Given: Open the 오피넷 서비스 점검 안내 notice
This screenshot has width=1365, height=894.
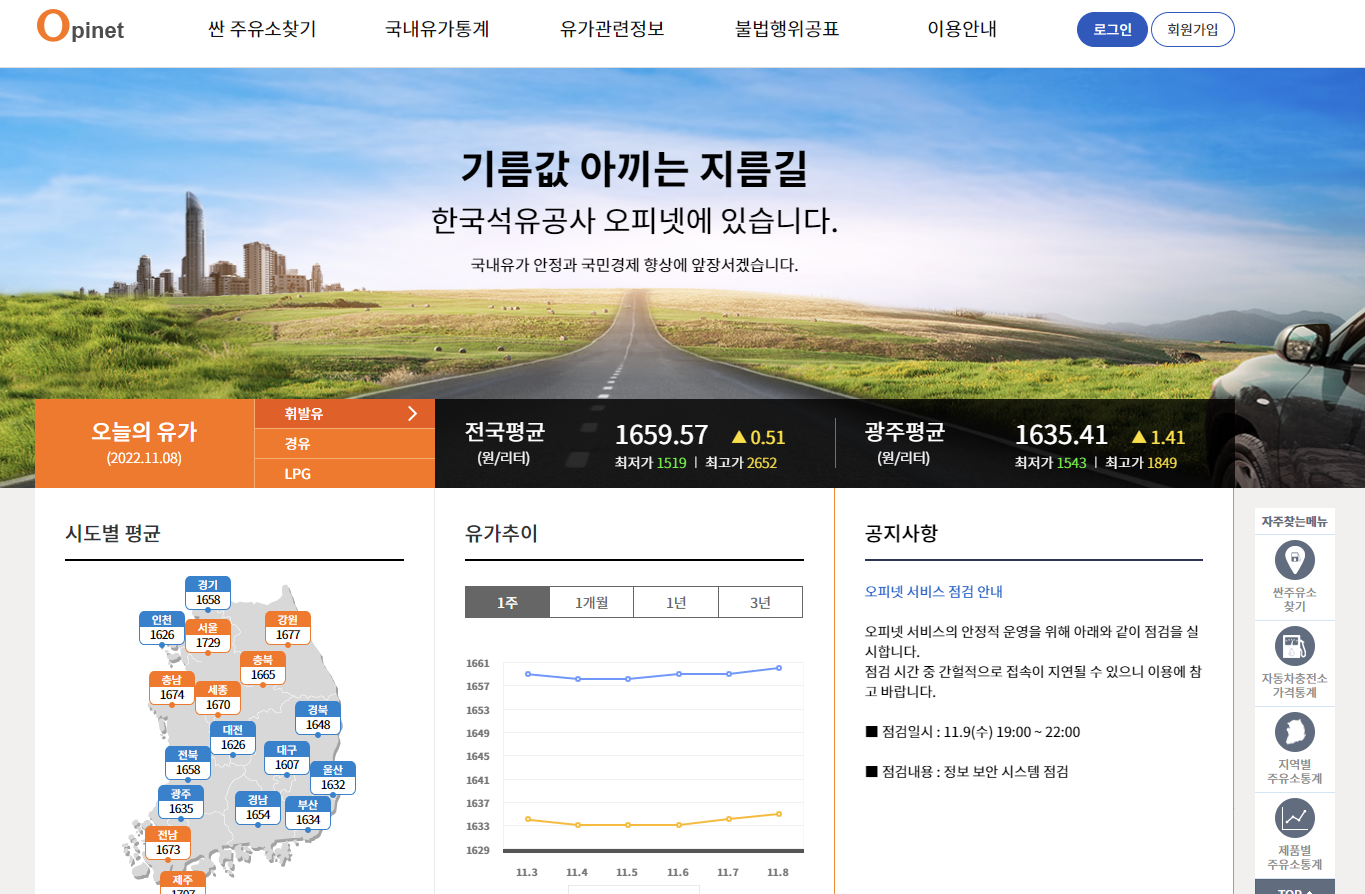Looking at the screenshot, I should (x=934, y=591).
